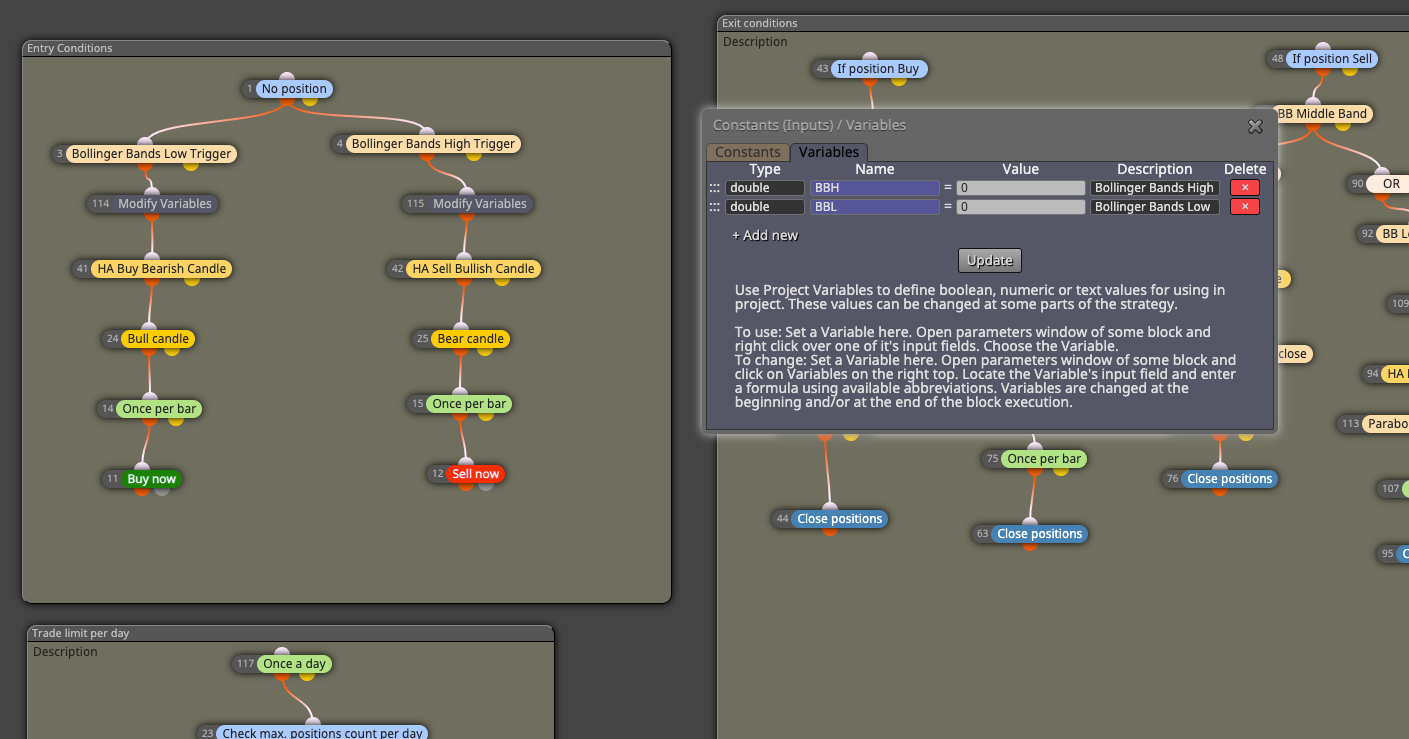Delete the BBH variable row
The image size is (1409, 739).
pos(1245,188)
